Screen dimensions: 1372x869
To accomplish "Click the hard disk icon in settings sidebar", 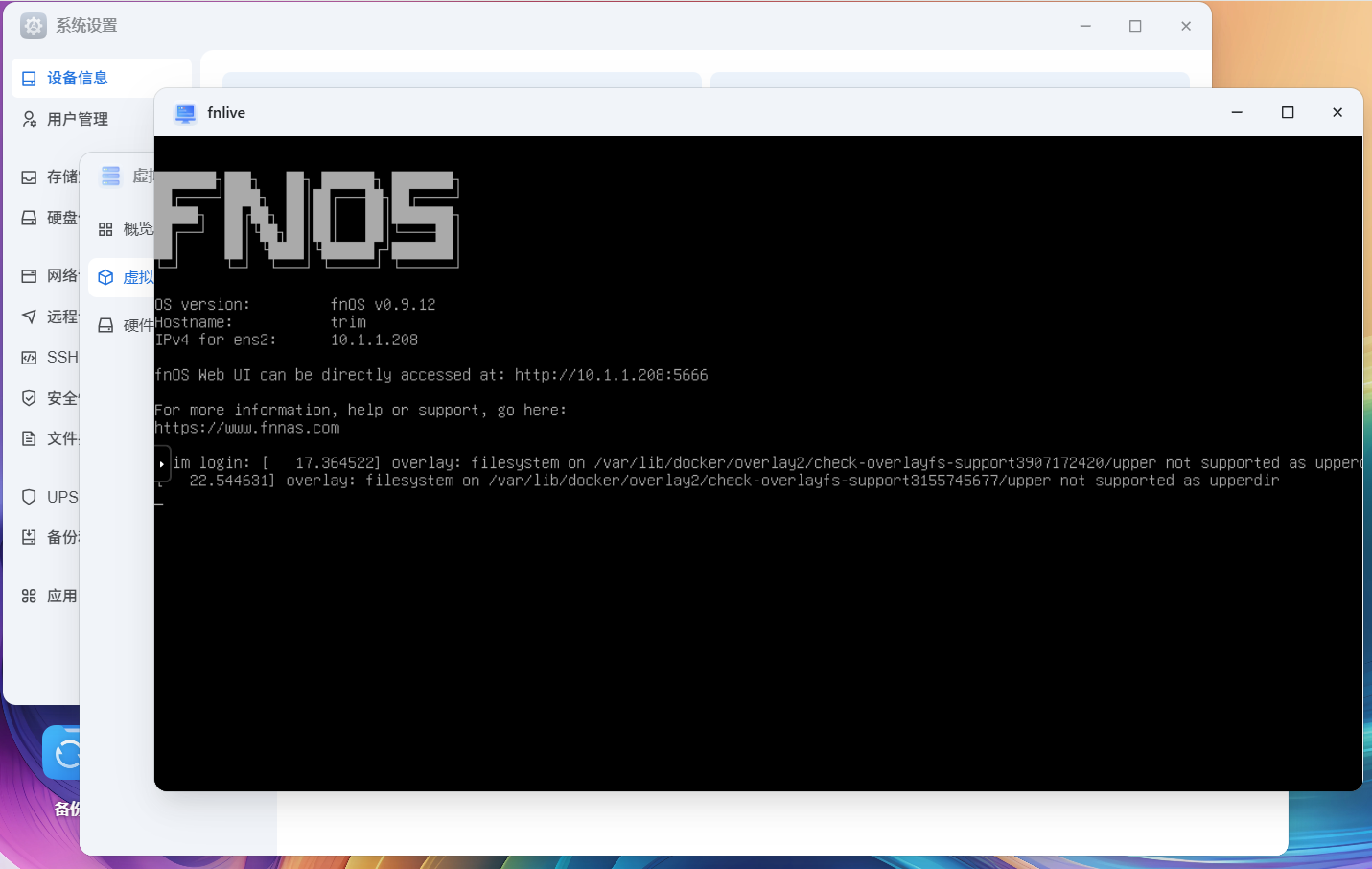I will click(29, 218).
